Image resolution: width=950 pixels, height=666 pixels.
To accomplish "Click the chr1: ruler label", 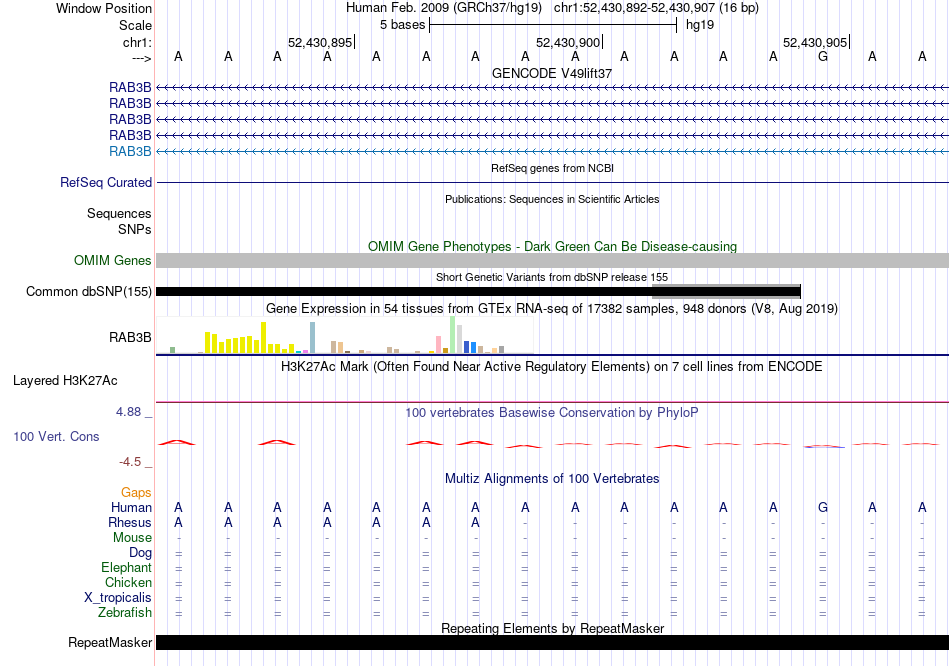I will pos(137,42).
